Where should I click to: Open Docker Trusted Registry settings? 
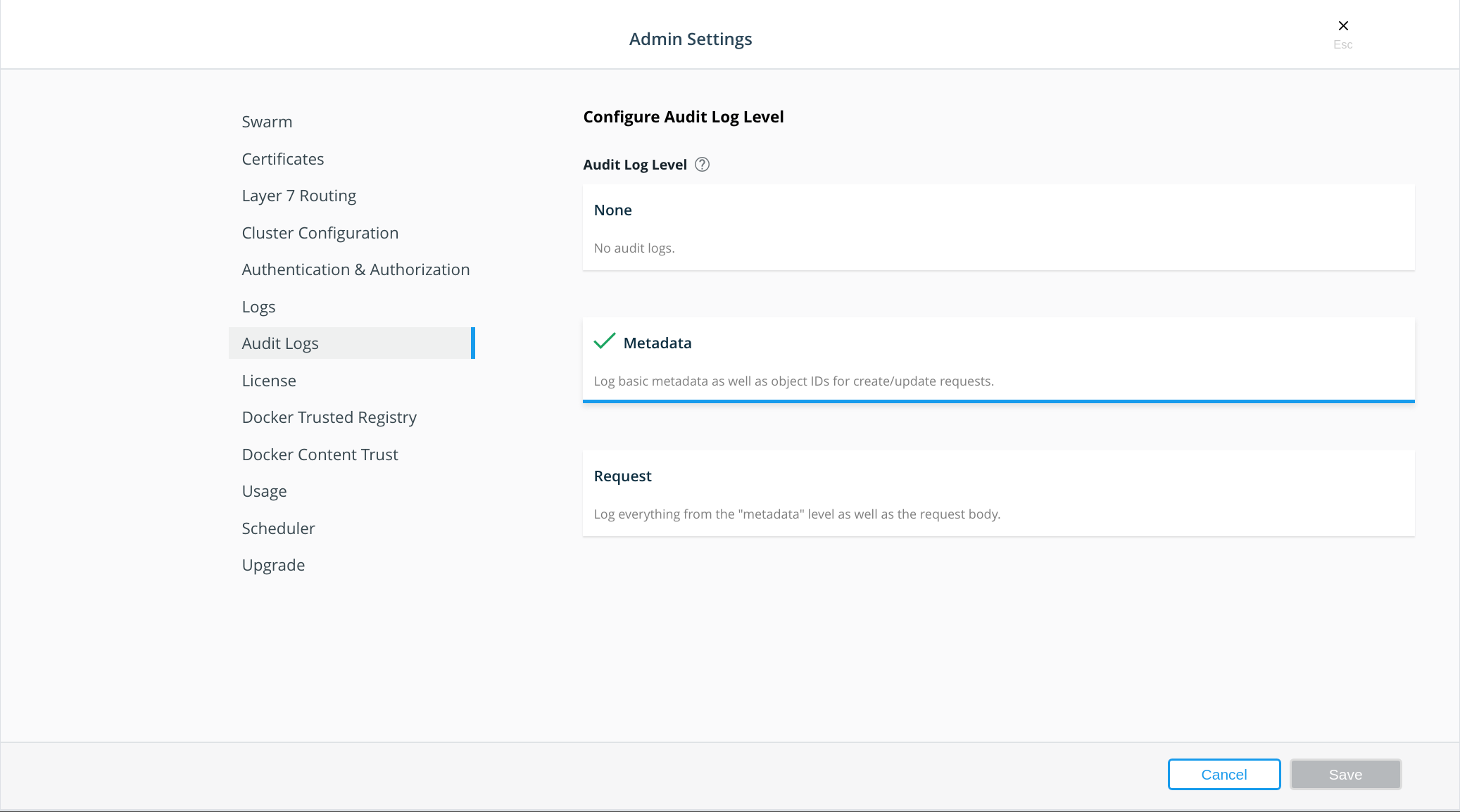[329, 417]
